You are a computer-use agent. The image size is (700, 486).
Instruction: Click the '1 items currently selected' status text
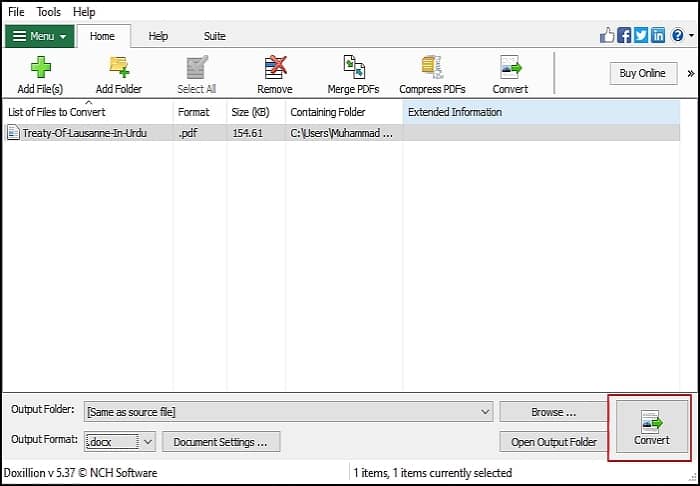coord(455,473)
